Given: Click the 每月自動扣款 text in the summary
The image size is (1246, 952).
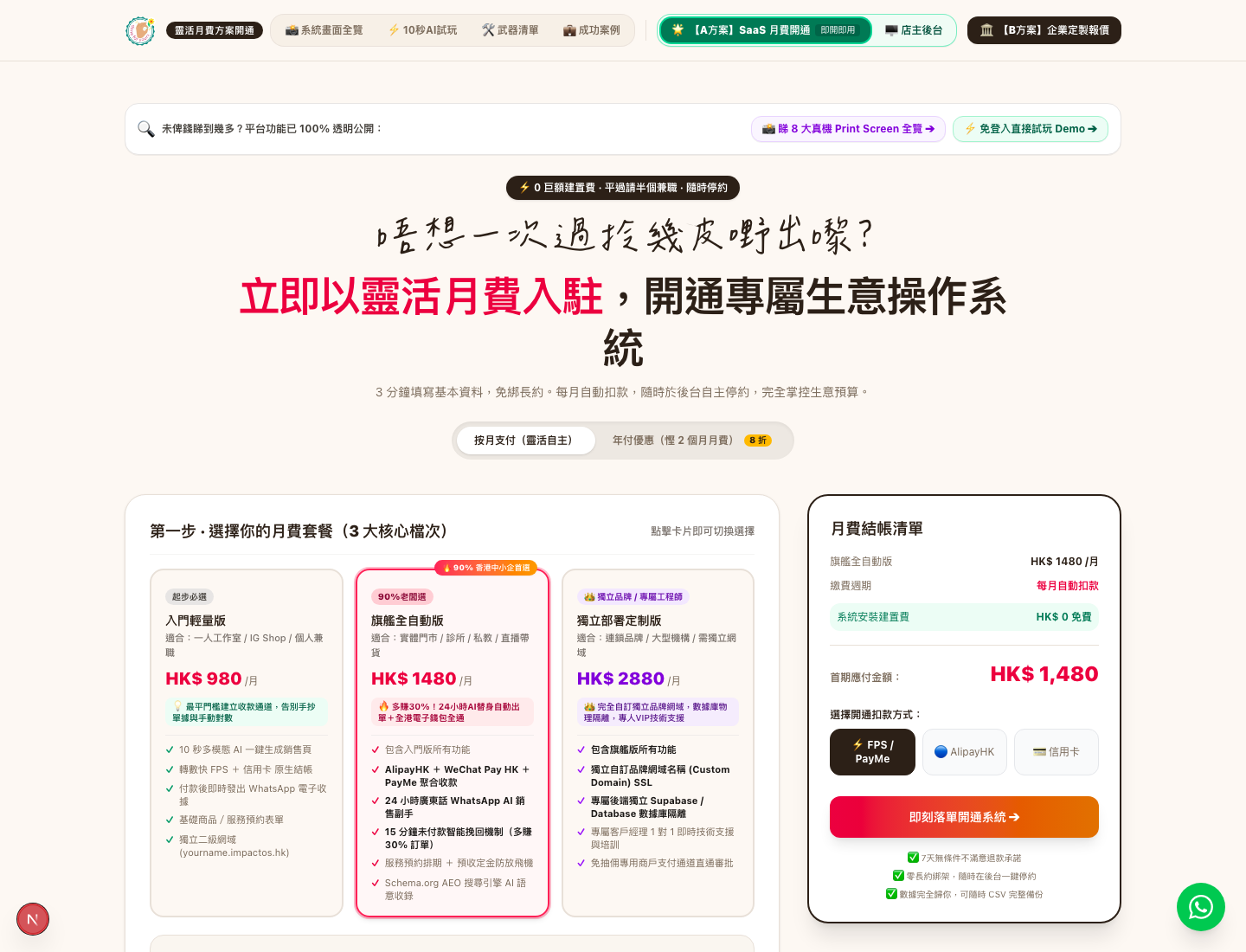Looking at the screenshot, I should pos(1068,586).
